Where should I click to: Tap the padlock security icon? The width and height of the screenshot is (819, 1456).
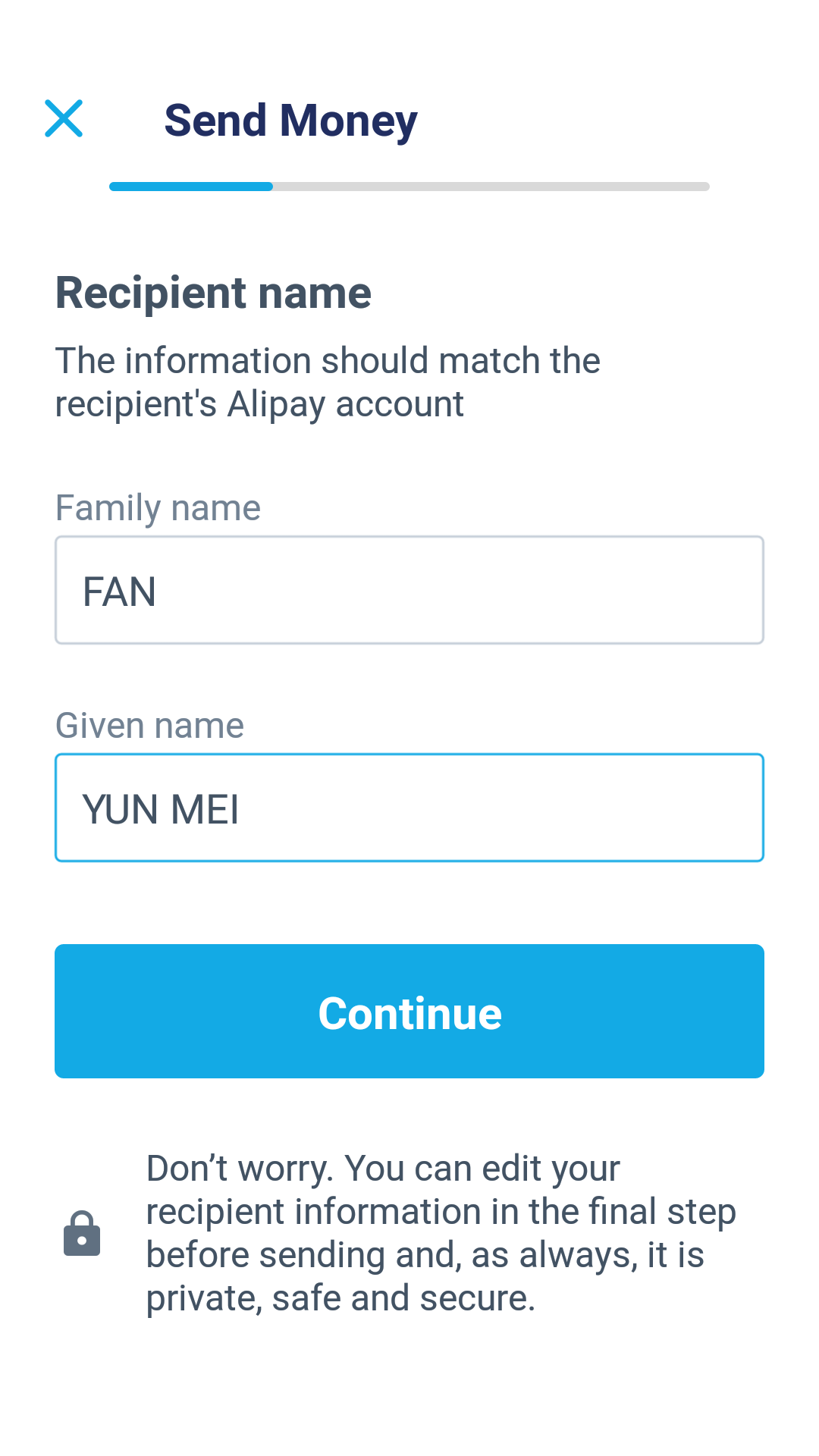[82, 1234]
